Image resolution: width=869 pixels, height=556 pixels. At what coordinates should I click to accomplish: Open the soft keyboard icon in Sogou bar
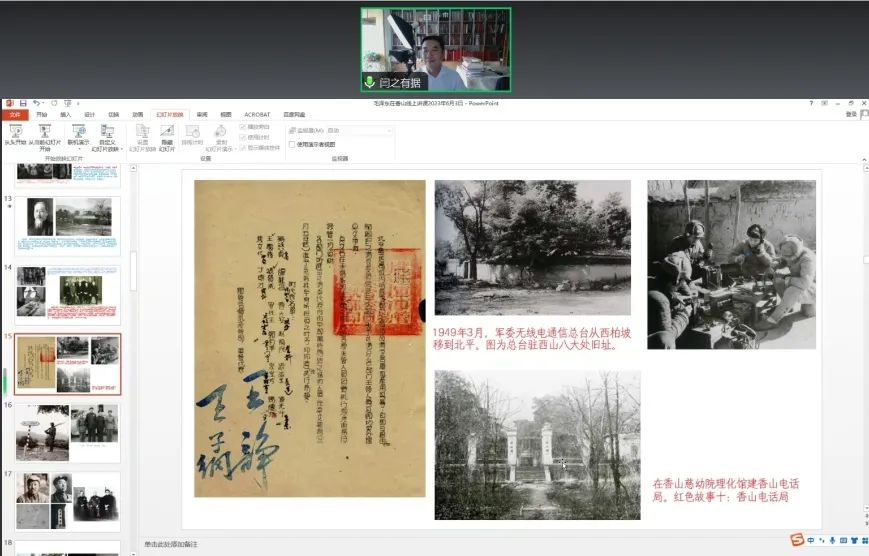(844, 540)
